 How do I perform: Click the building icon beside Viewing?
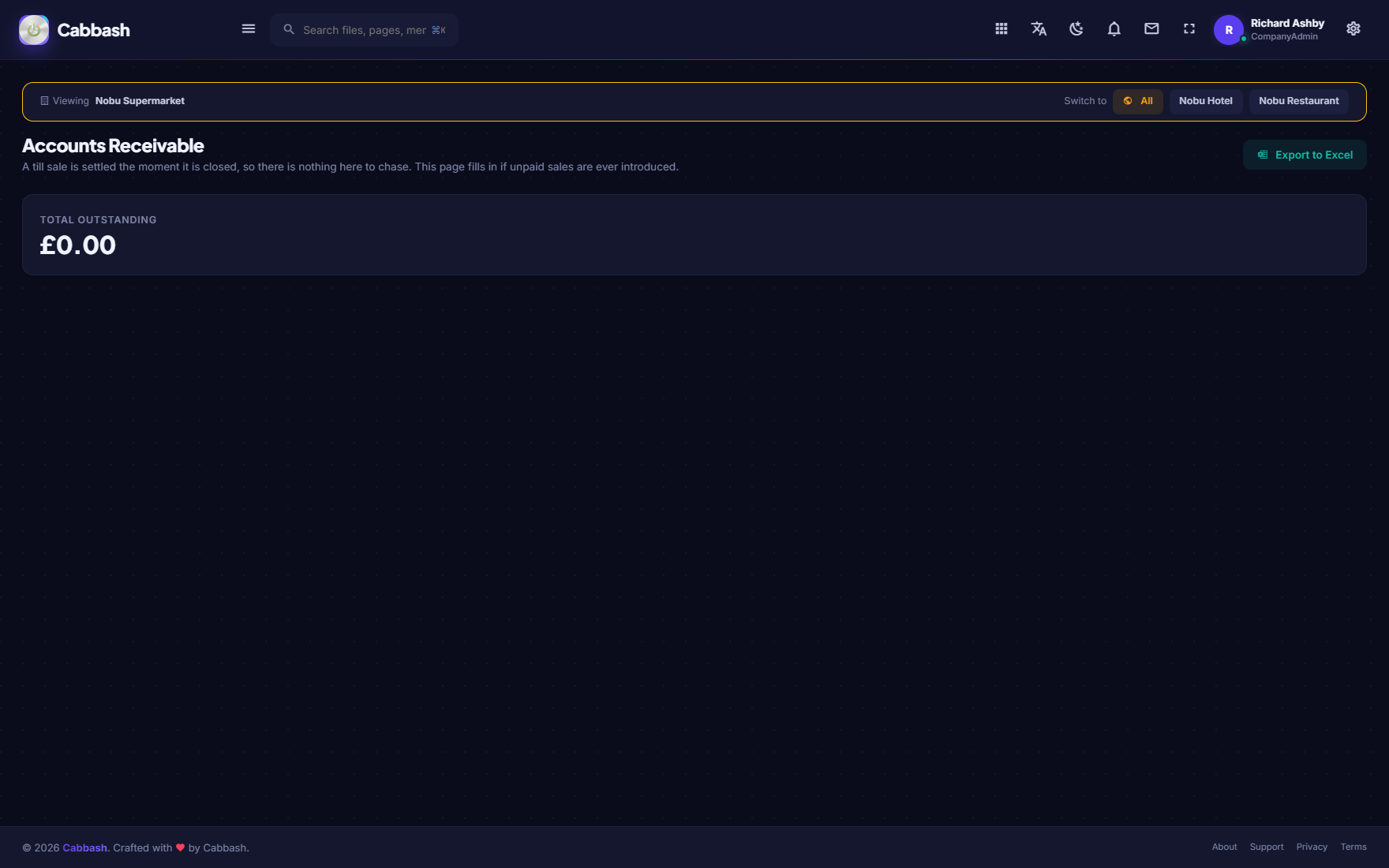[x=44, y=101]
